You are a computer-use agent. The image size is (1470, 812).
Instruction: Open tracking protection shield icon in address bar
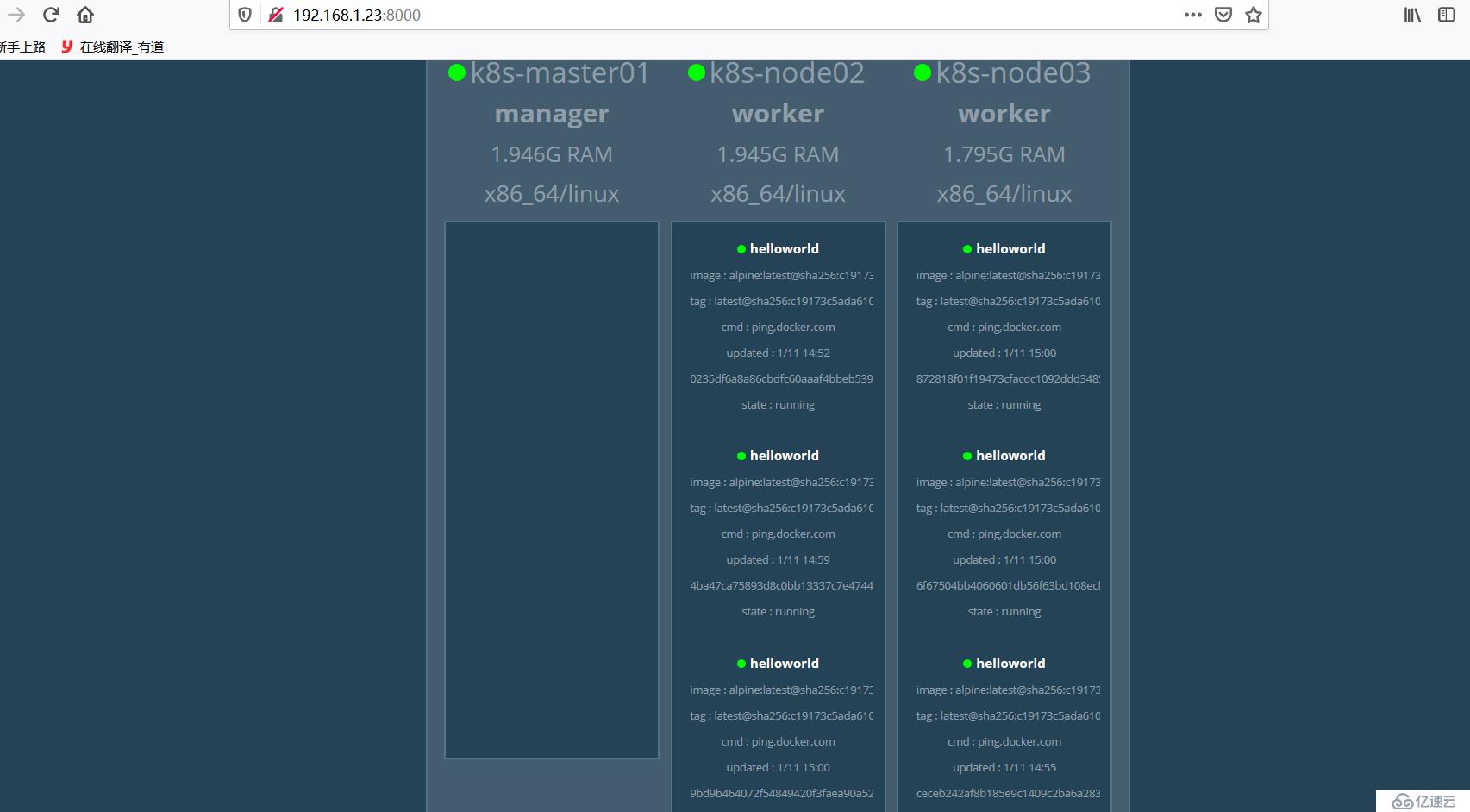(x=245, y=15)
